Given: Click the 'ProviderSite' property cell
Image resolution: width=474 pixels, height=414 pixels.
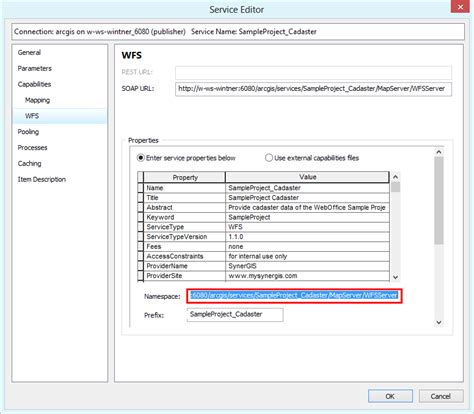Looking at the screenshot, I should pos(185,276).
